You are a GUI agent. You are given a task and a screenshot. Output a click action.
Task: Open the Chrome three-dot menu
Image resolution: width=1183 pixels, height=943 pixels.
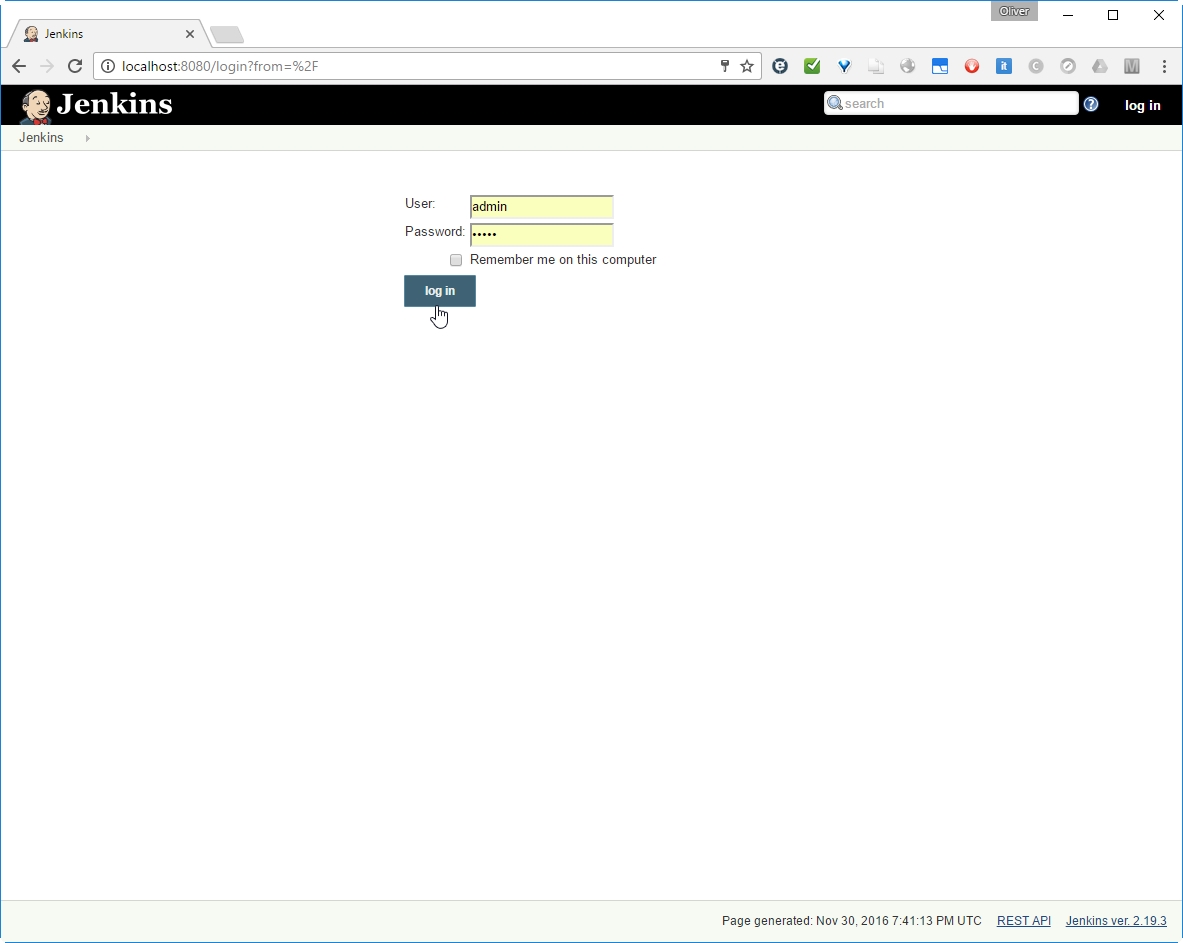tap(1164, 66)
